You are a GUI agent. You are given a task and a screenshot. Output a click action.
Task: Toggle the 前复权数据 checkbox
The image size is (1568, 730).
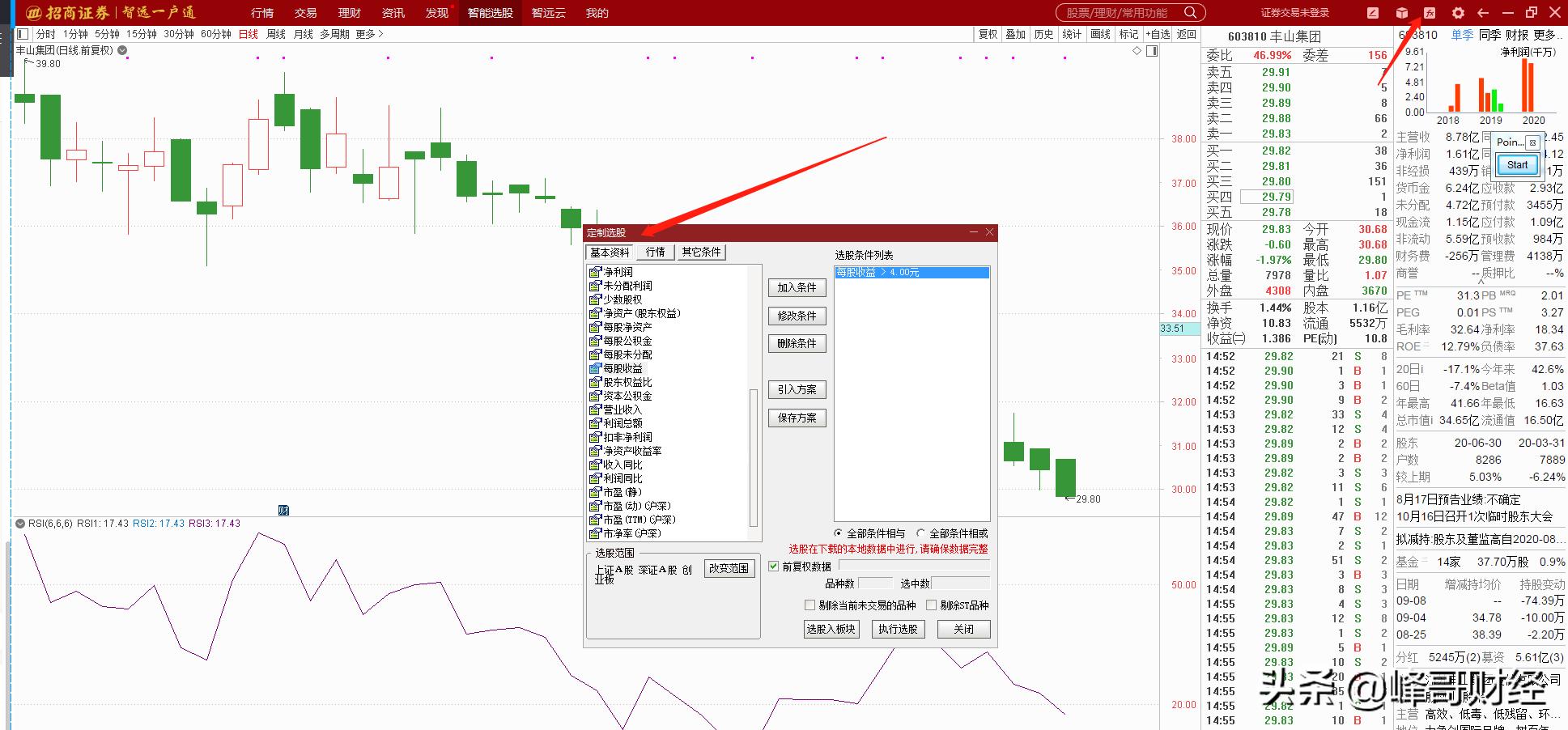pos(774,567)
